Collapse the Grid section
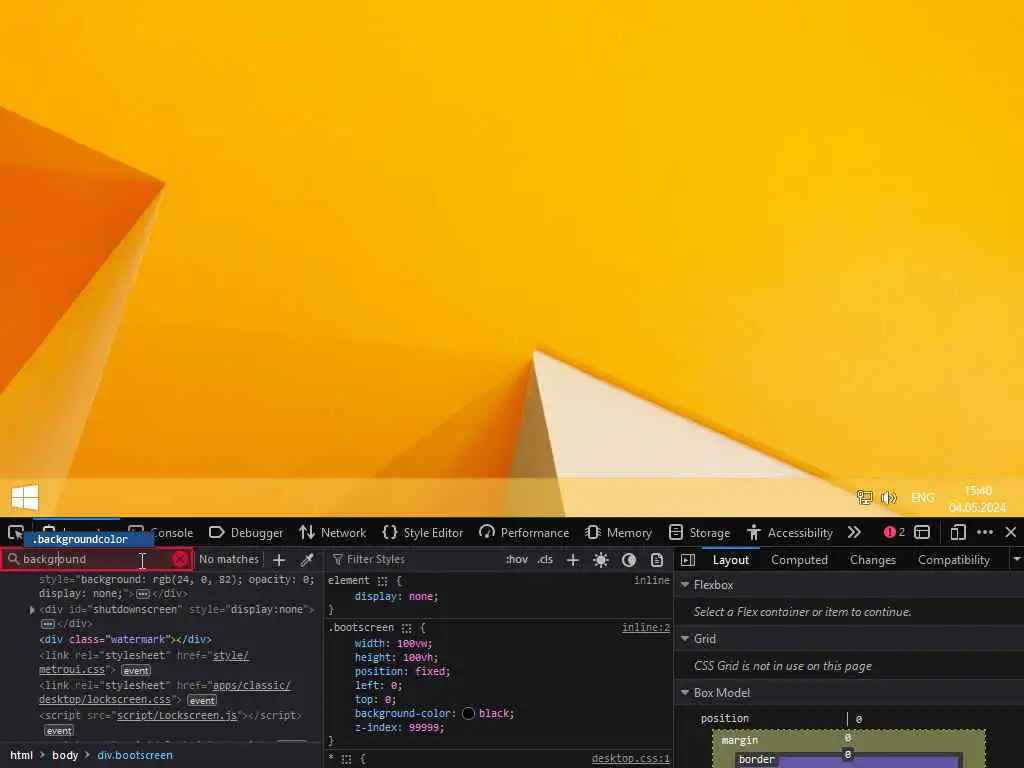Screen dimensions: 1024x768 [x=685, y=639]
